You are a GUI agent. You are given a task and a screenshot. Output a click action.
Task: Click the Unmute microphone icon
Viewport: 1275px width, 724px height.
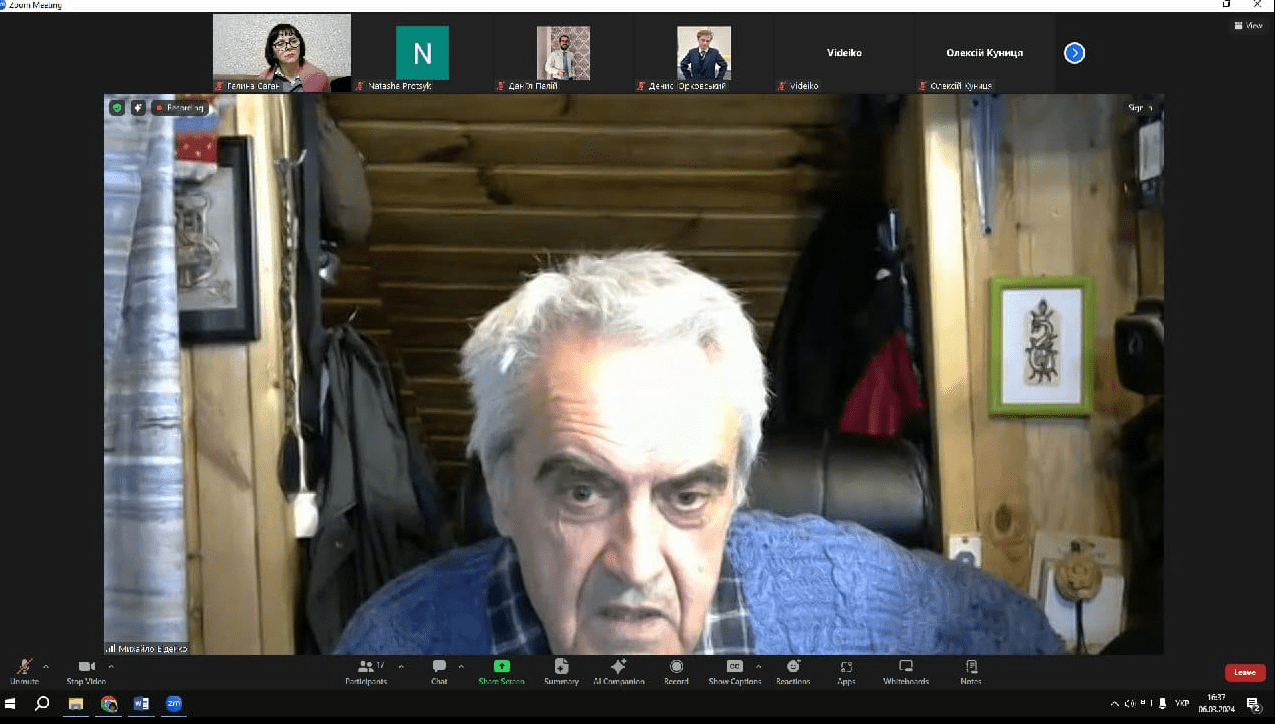click(x=24, y=668)
